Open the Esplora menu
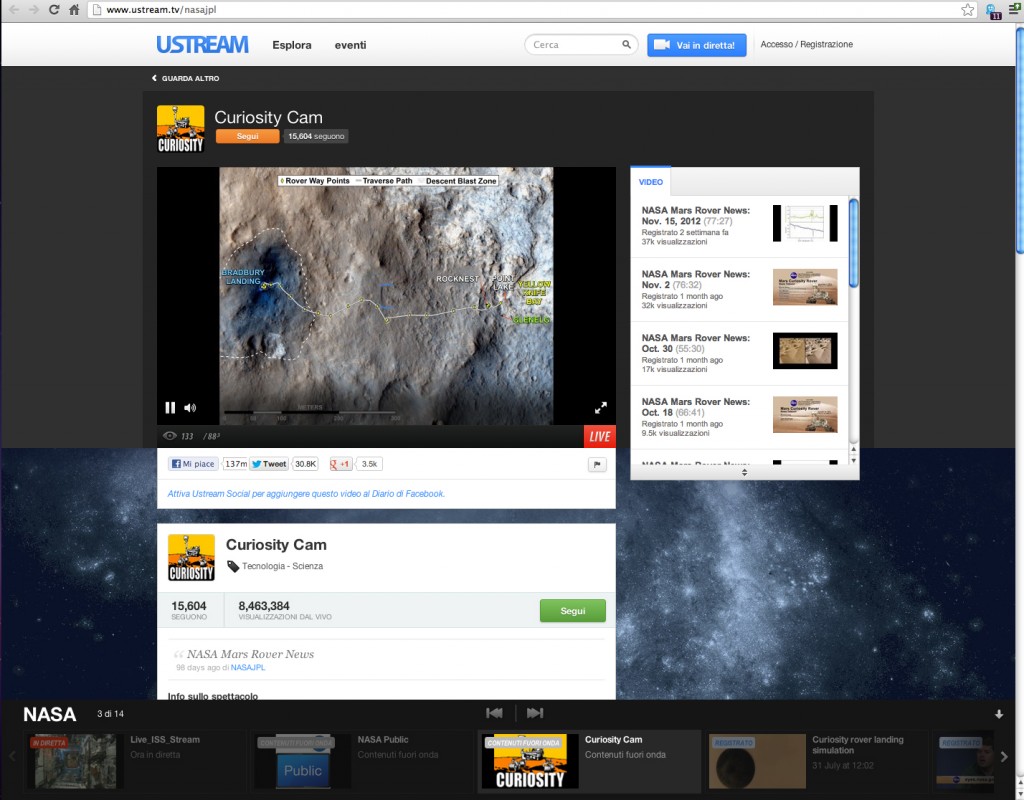 tap(292, 45)
